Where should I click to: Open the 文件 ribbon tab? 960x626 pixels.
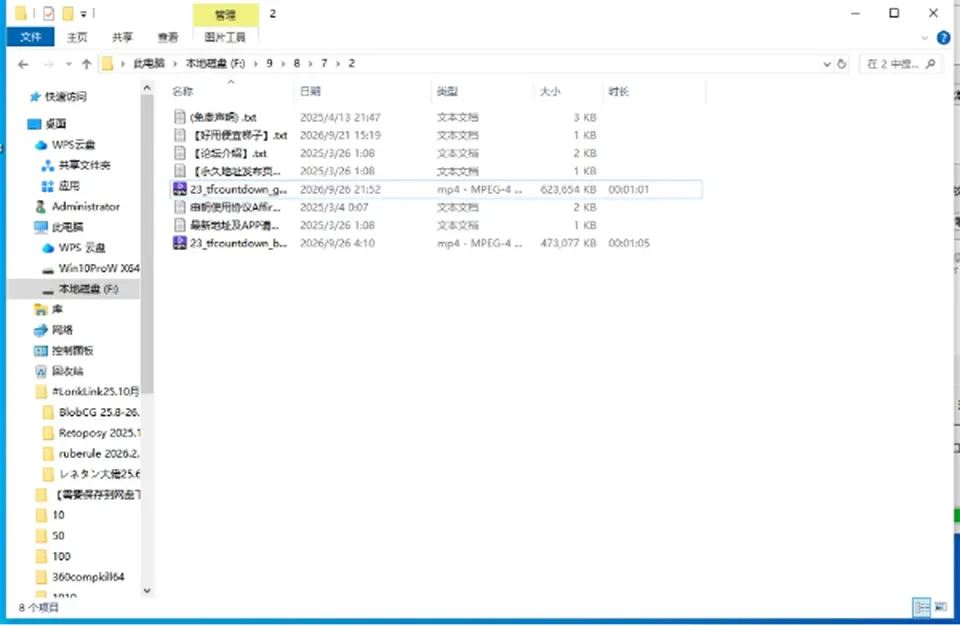point(31,37)
